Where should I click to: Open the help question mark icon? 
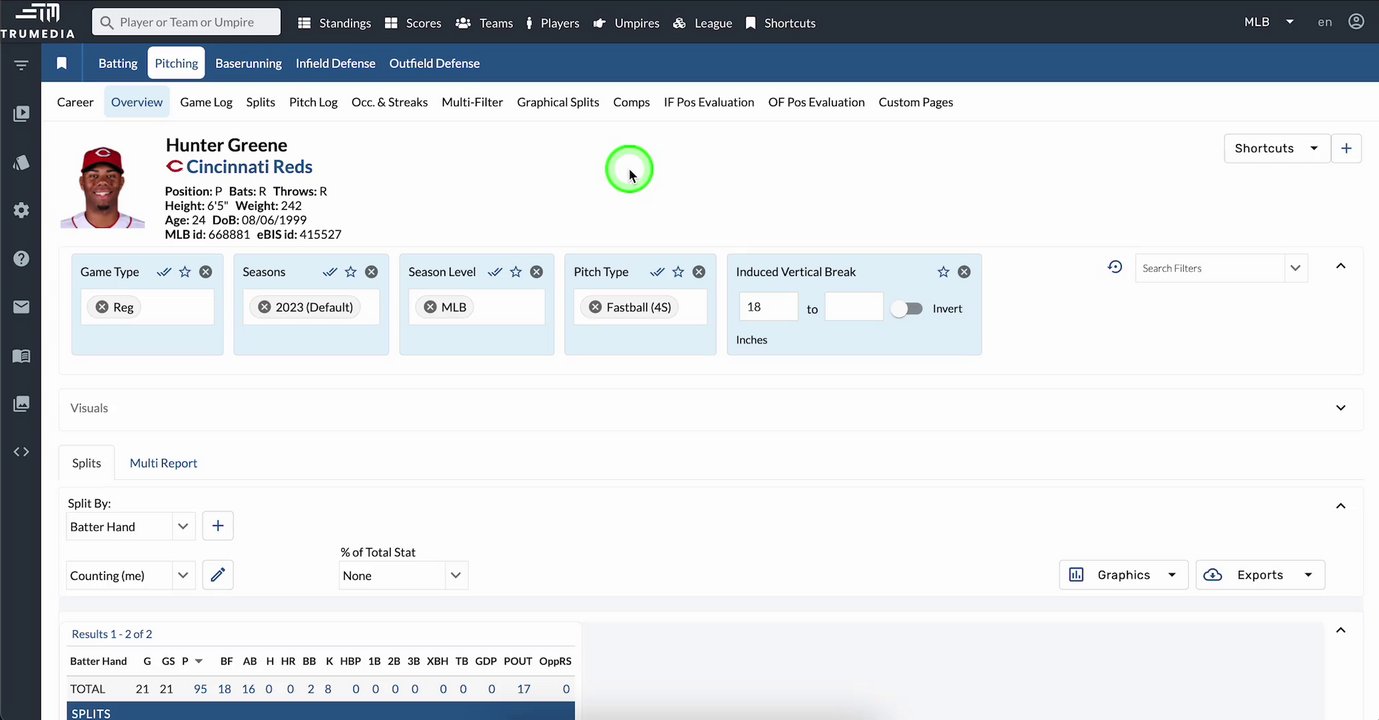pyautogui.click(x=21, y=258)
